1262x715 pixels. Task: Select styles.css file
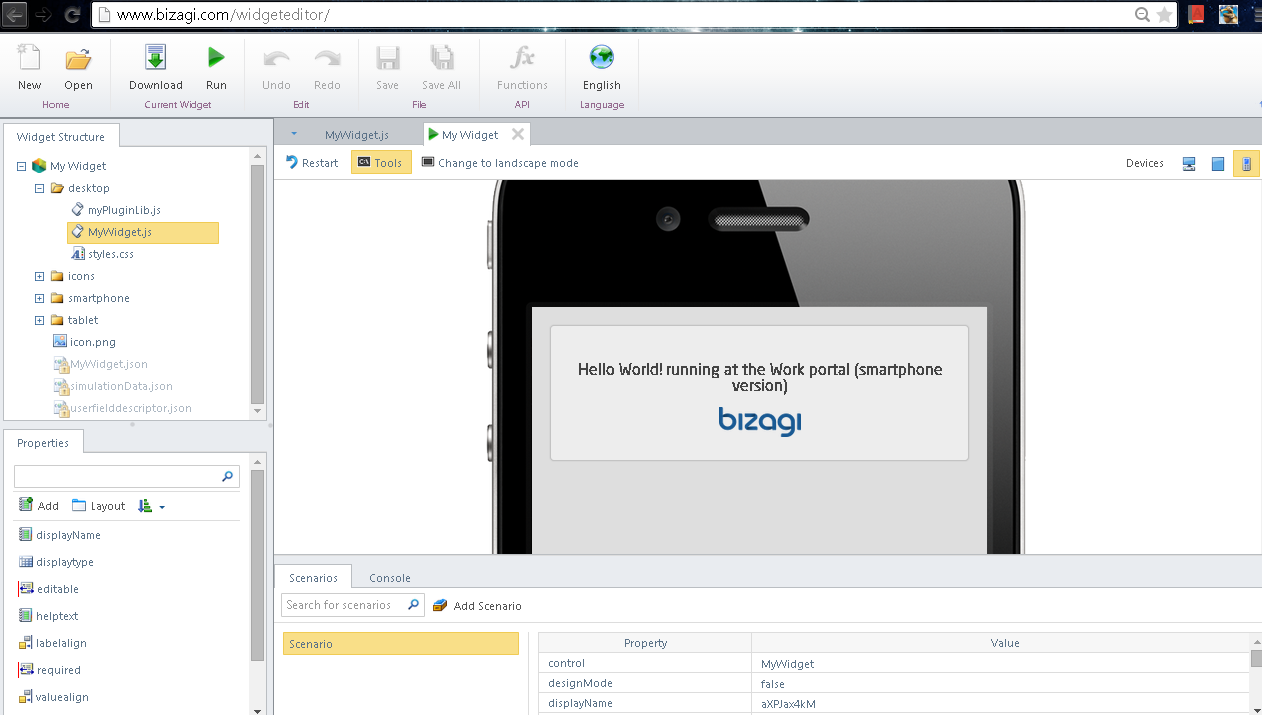pyautogui.click(x=102, y=254)
